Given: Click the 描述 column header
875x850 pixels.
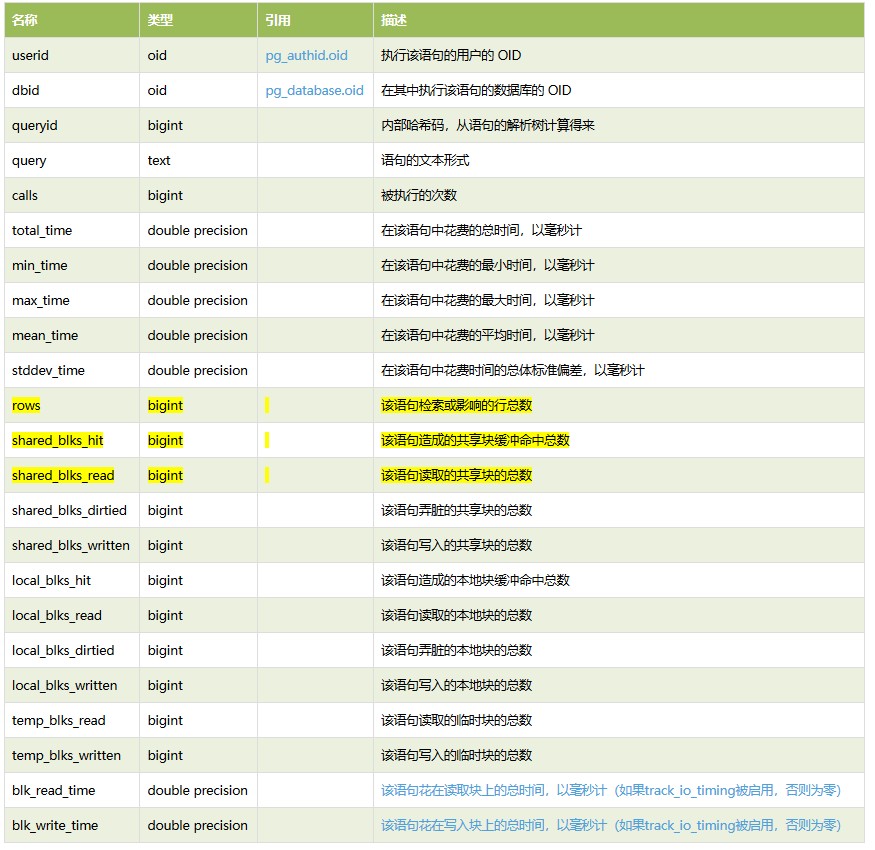Looking at the screenshot, I should [x=390, y=20].
